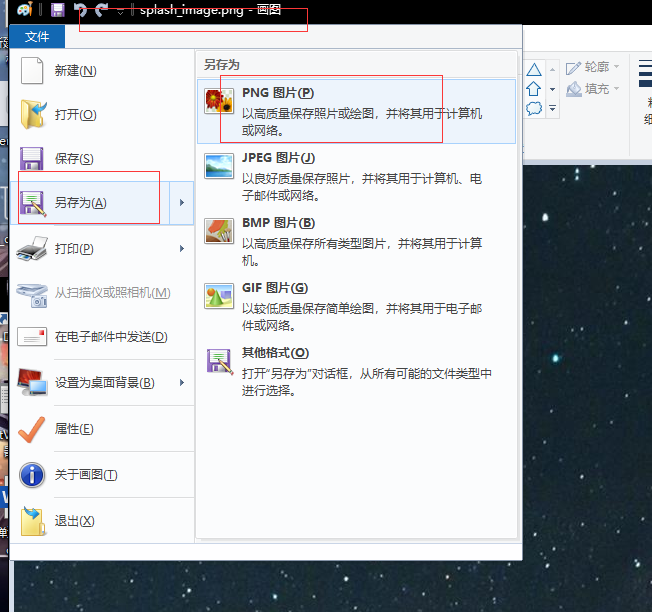Image resolution: width=652 pixels, height=612 pixels.
Task: Select the triangle shape in shapes gallery
Action: point(534,69)
